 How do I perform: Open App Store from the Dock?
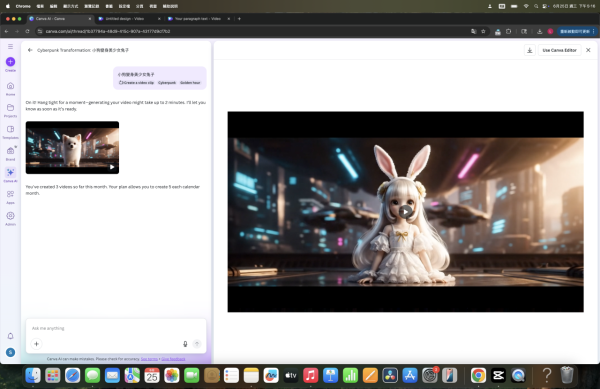coord(409,375)
